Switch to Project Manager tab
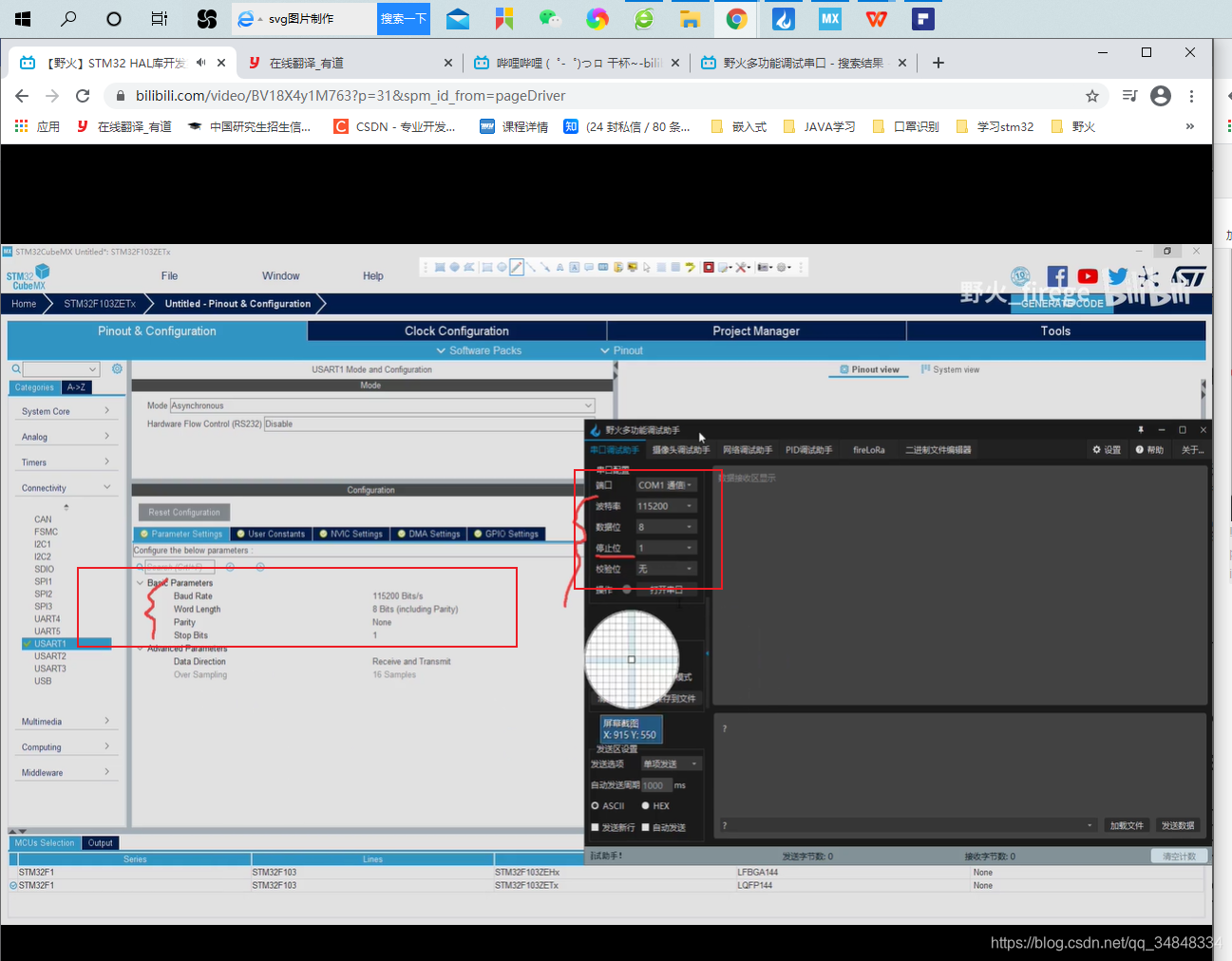This screenshot has height=961, width=1232. pos(756,331)
